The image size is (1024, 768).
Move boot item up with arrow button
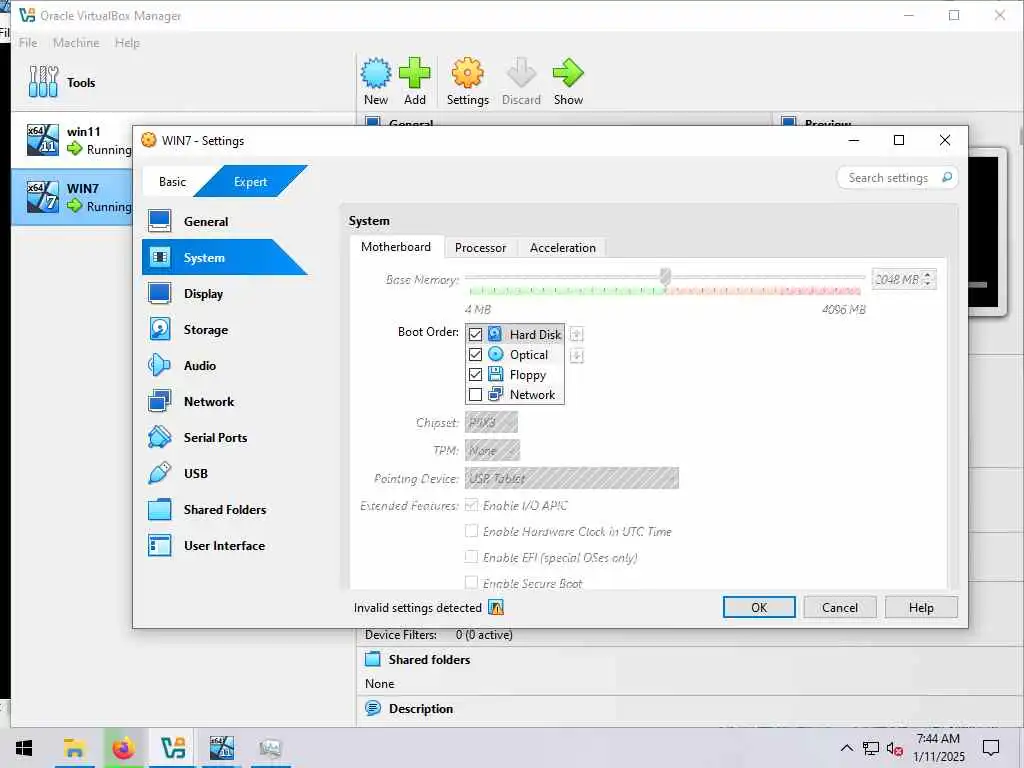[x=576, y=334]
